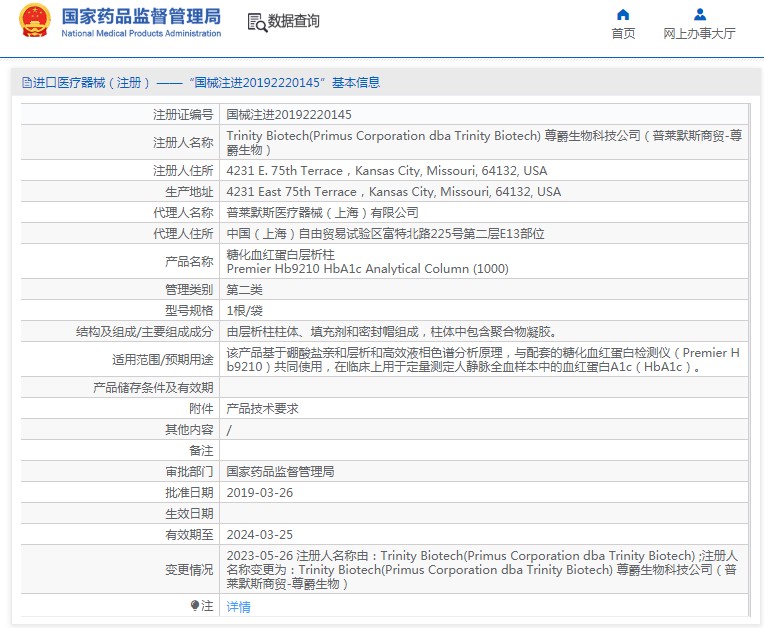Click the 适用范围/预期用途 label
This screenshot has height=628, width=764.
click(x=163, y=360)
